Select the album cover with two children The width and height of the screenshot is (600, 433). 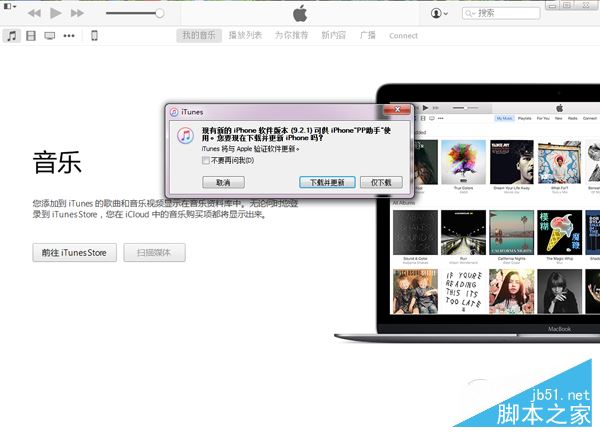click(x=415, y=291)
